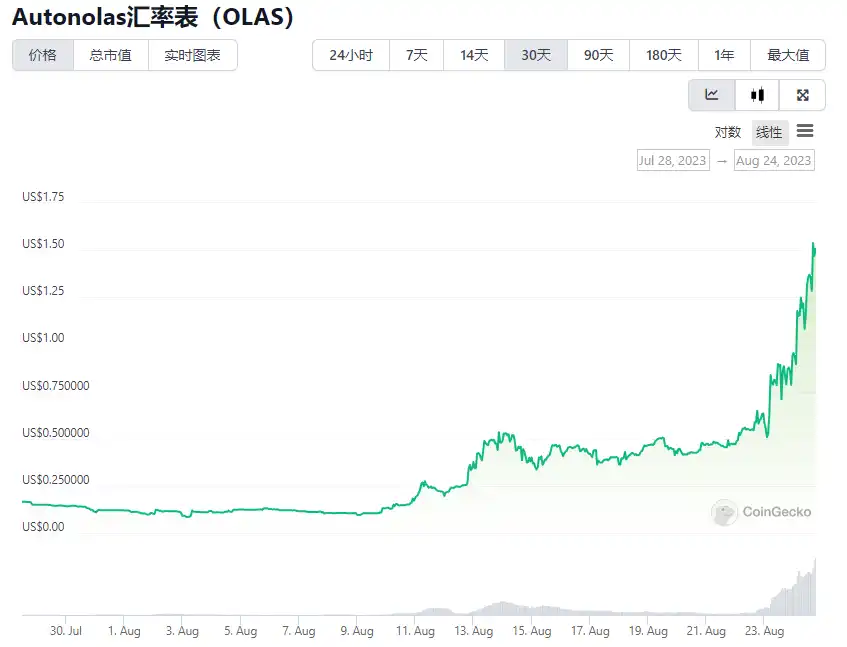
Task: Switch to the candlestick chart icon
Action: tap(756, 94)
